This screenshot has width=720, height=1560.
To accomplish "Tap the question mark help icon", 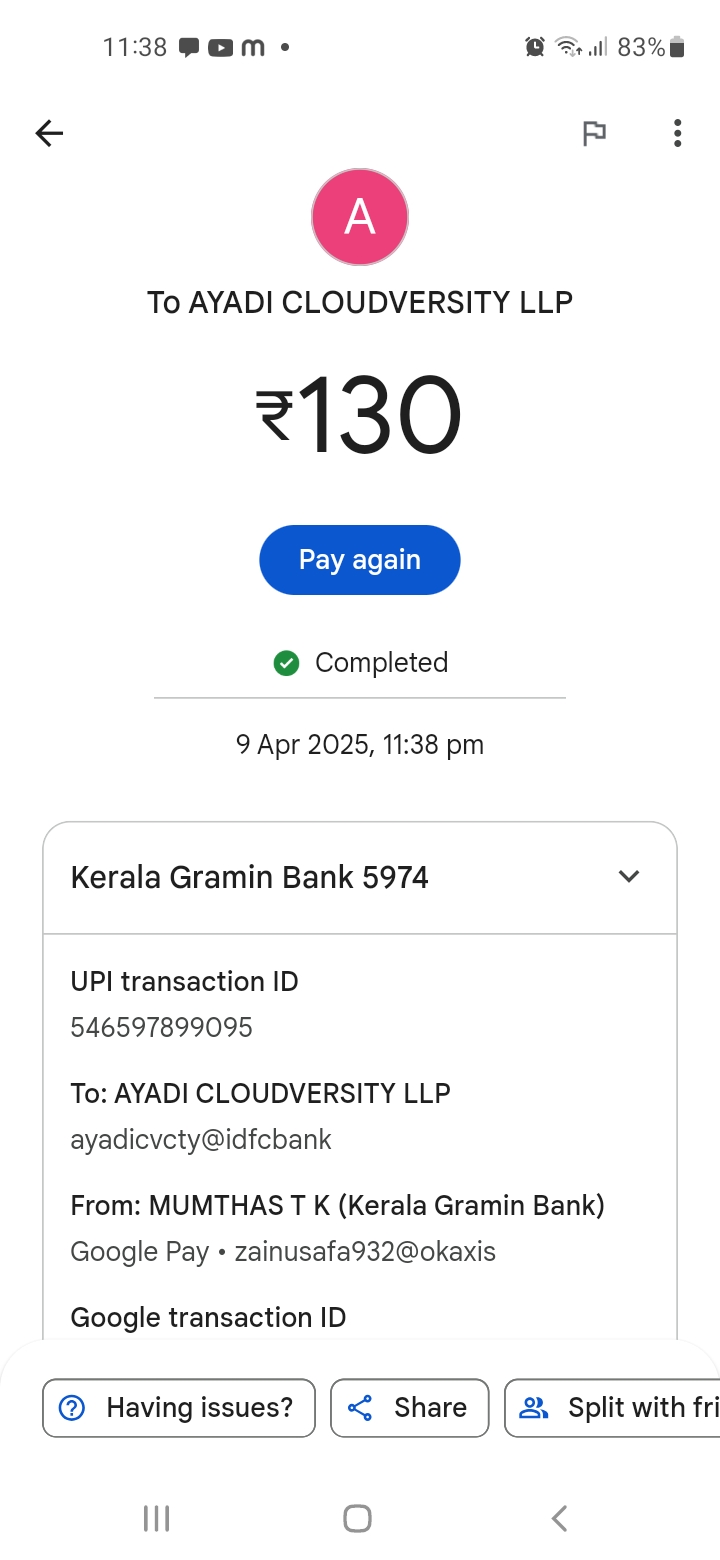I will pyautogui.click(x=73, y=1408).
